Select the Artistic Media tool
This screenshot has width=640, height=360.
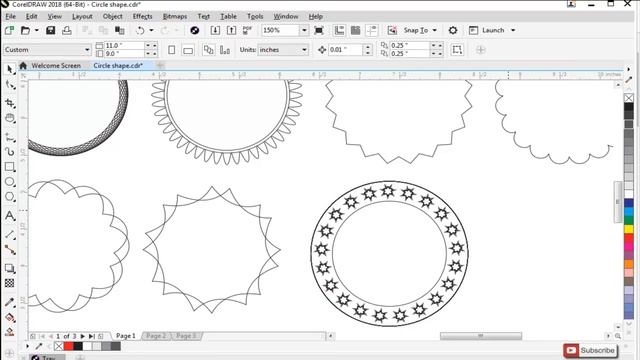pyautogui.click(x=10, y=152)
